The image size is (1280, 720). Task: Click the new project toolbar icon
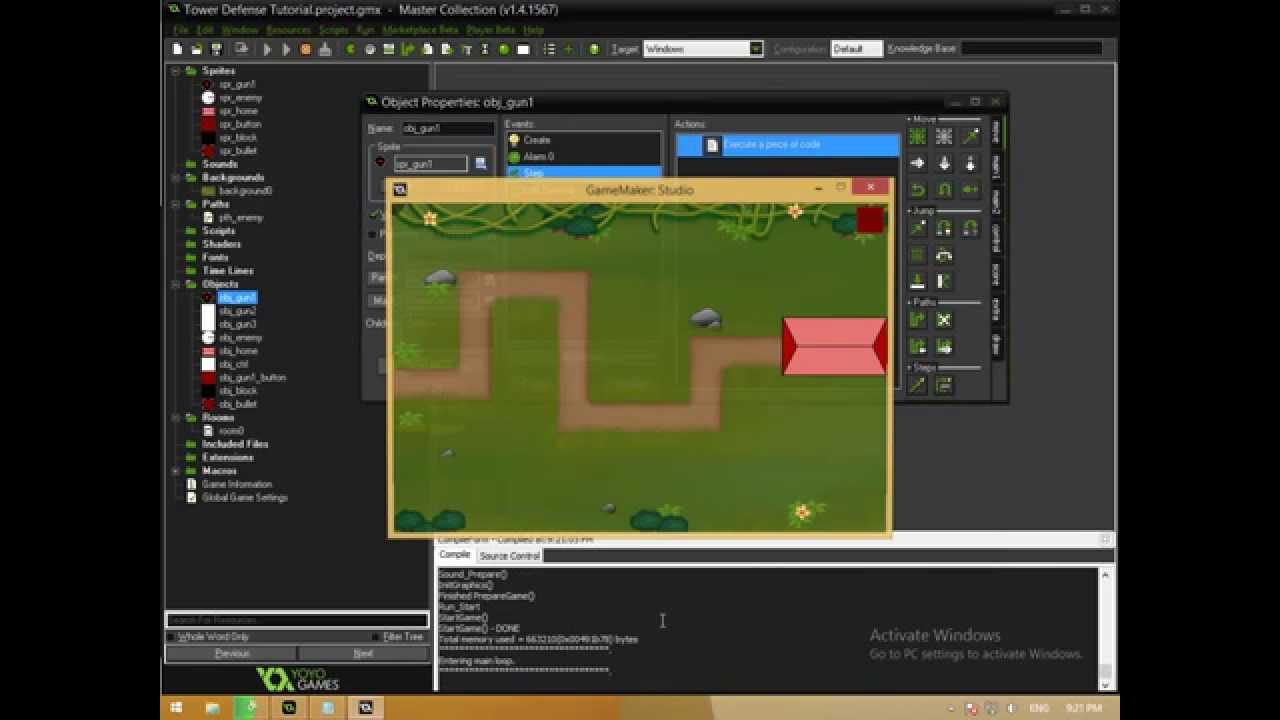(x=178, y=49)
